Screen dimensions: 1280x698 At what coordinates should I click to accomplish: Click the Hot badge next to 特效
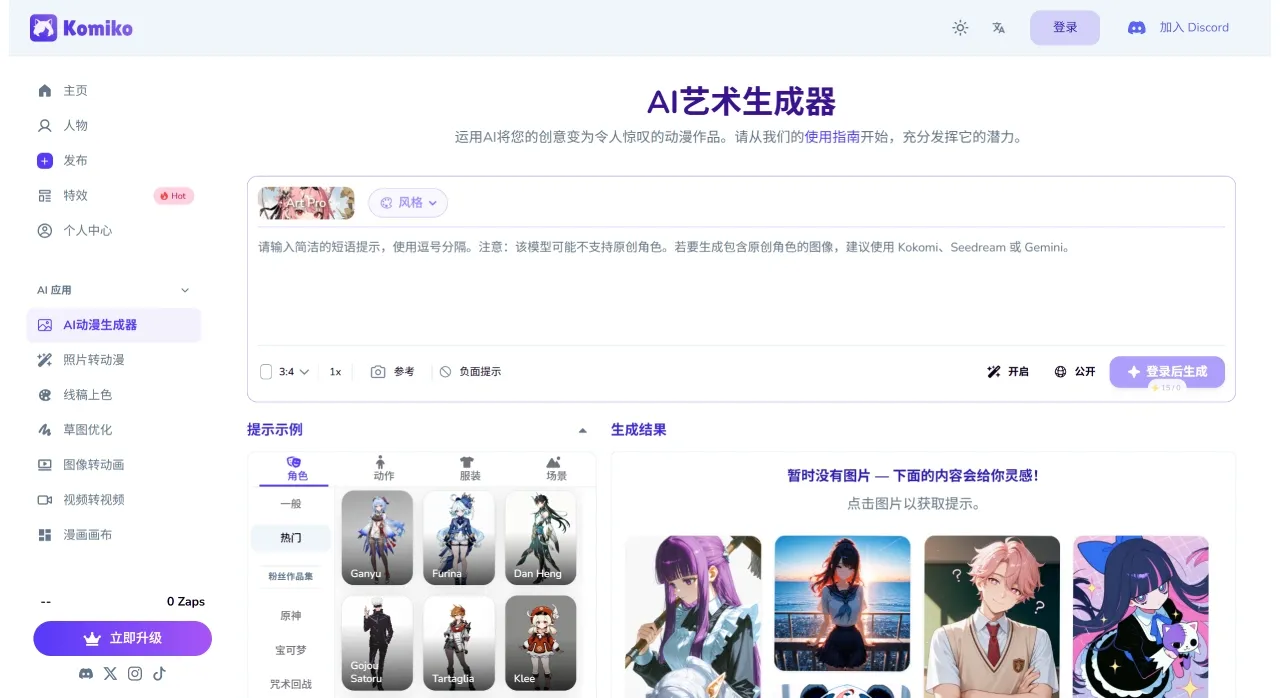point(173,196)
